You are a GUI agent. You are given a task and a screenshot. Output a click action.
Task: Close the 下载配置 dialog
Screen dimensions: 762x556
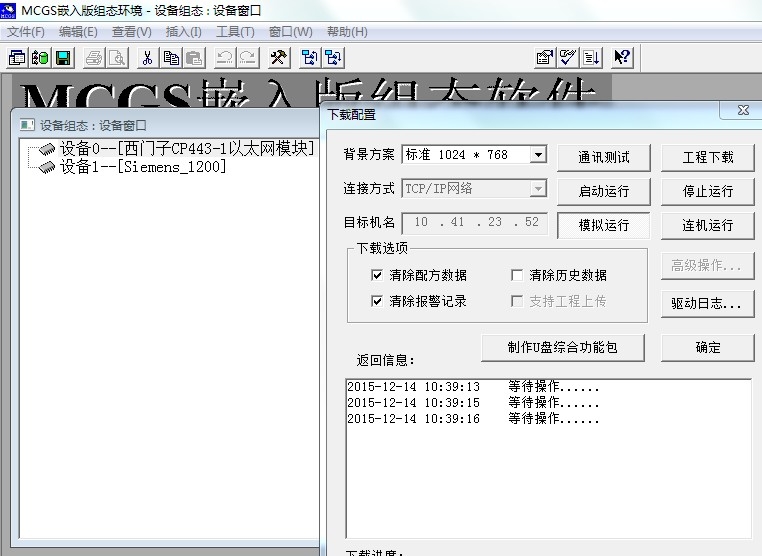tap(743, 110)
